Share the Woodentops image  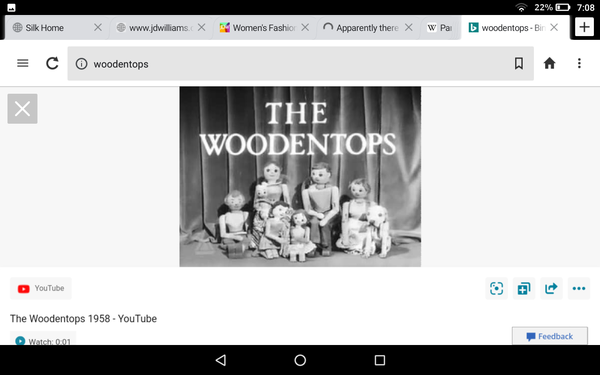coord(551,288)
